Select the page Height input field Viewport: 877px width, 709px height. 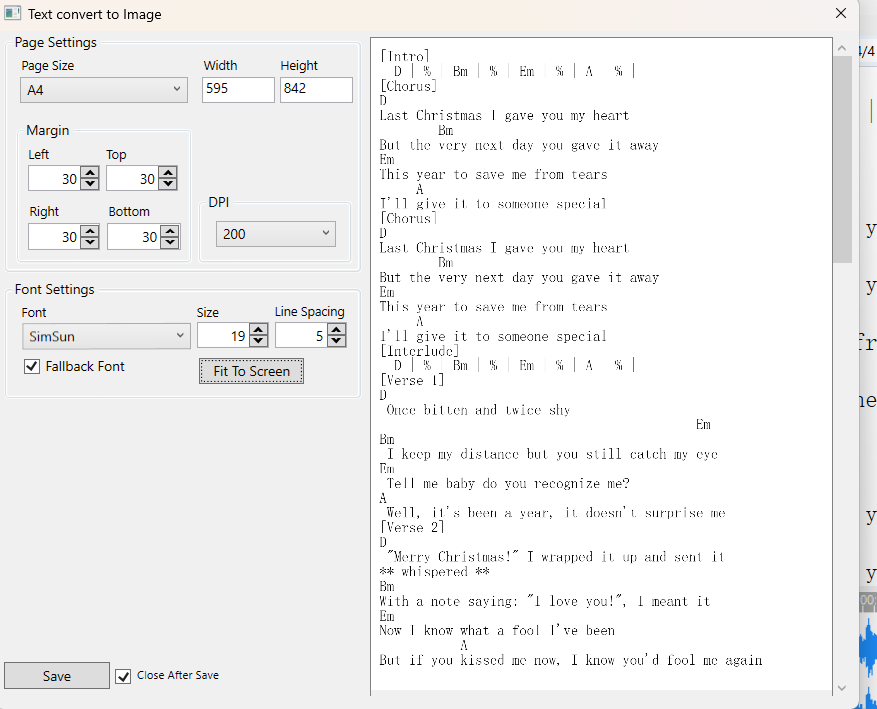(x=316, y=90)
